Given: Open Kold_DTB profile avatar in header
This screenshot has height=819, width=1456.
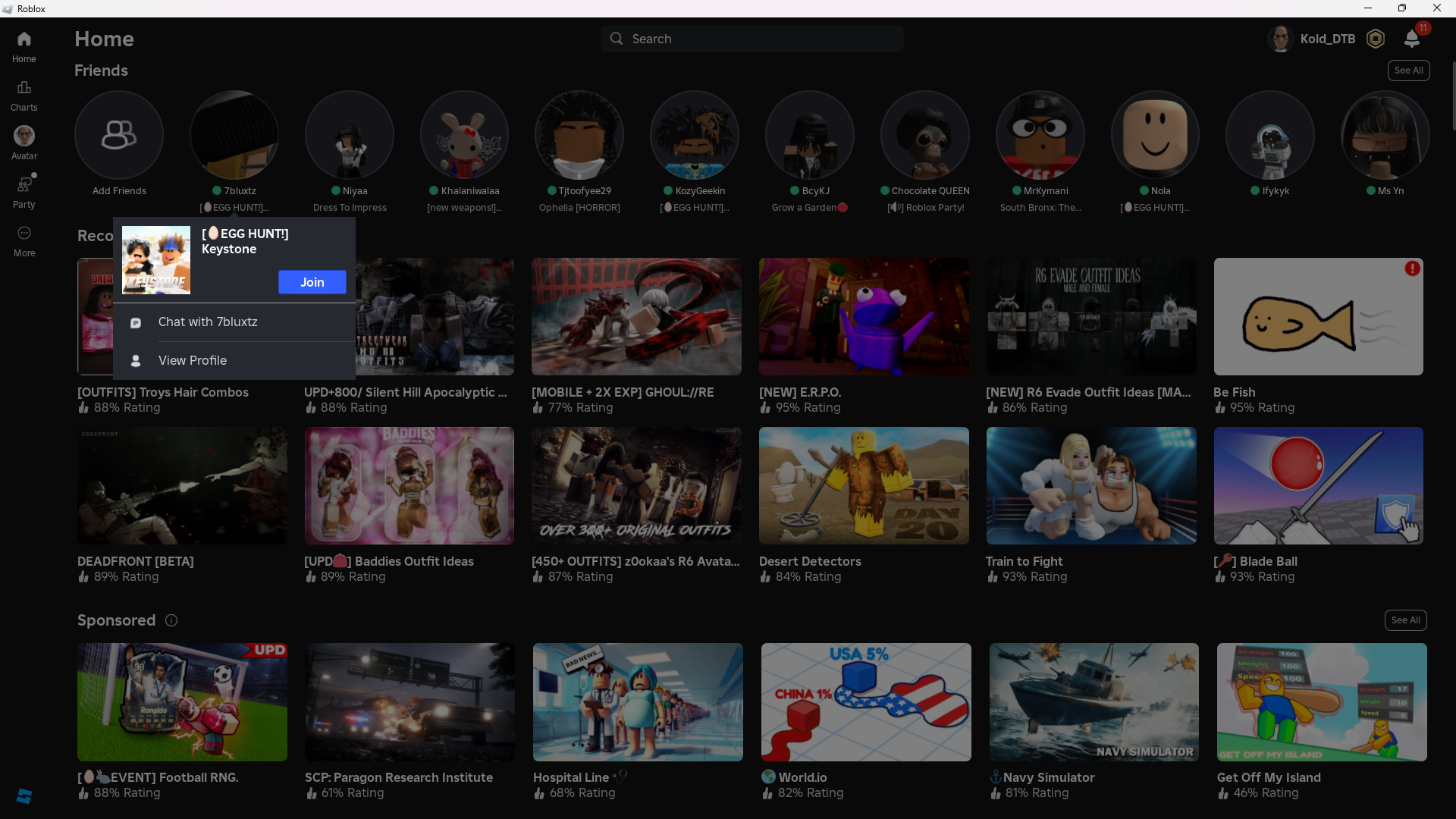Looking at the screenshot, I should pos(1281,39).
